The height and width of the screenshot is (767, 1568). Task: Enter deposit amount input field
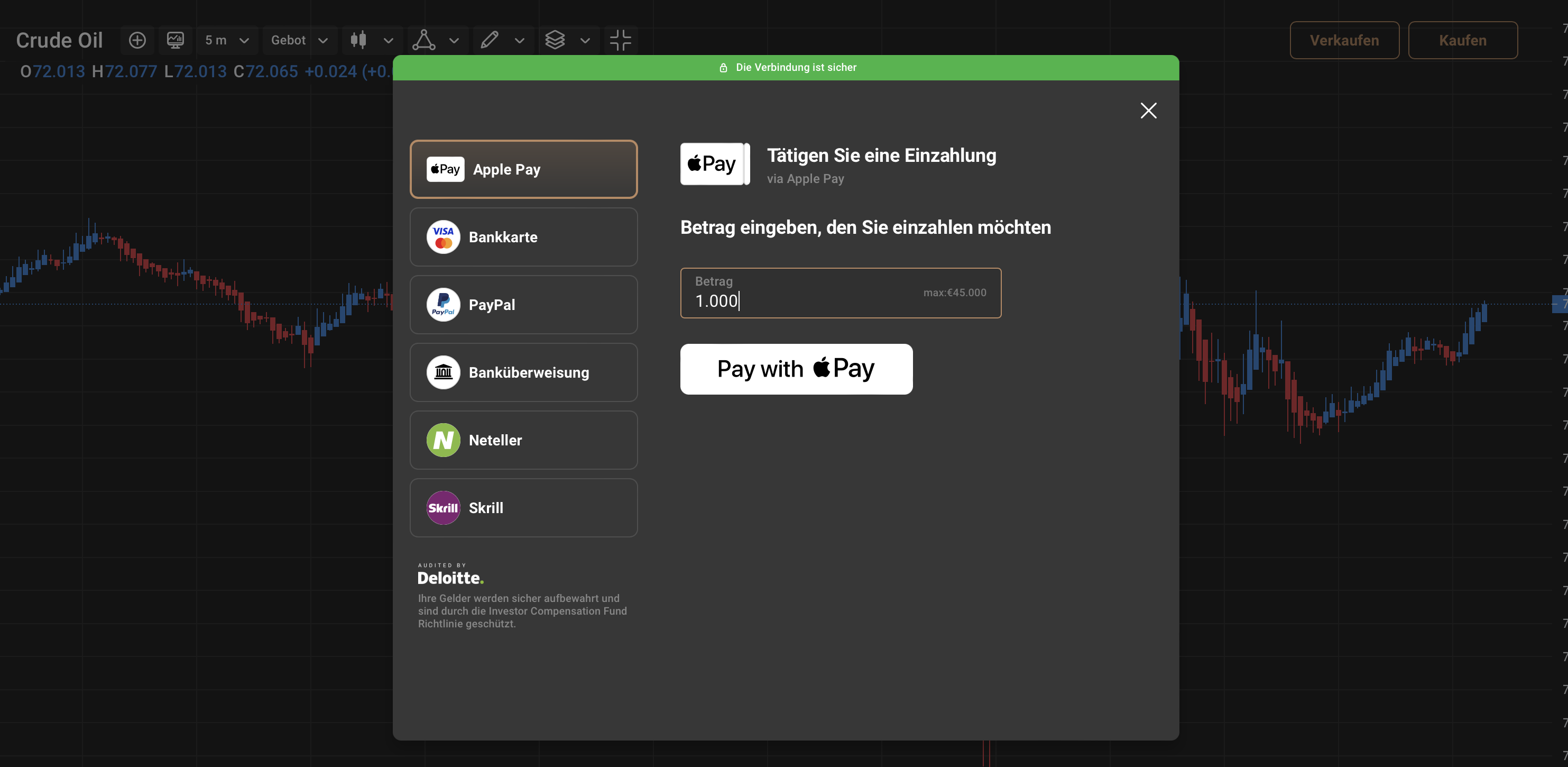click(x=840, y=293)
